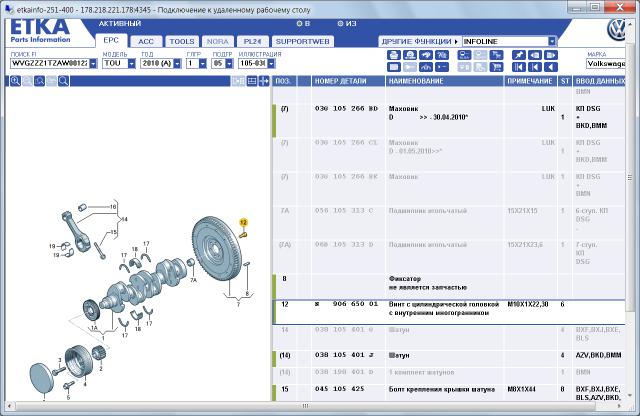Viewport: 640px width, 416px height.
Task: Click the question-mark style icon in top toolbar row
Action: [442, 55]
